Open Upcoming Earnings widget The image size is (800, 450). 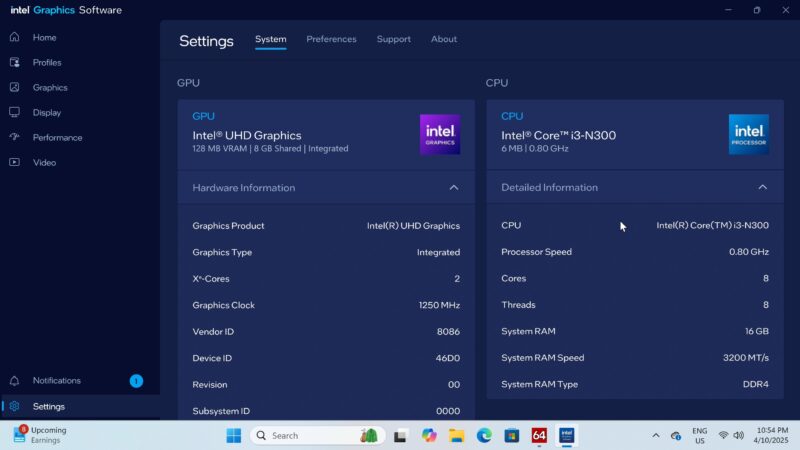pos(40,435)
